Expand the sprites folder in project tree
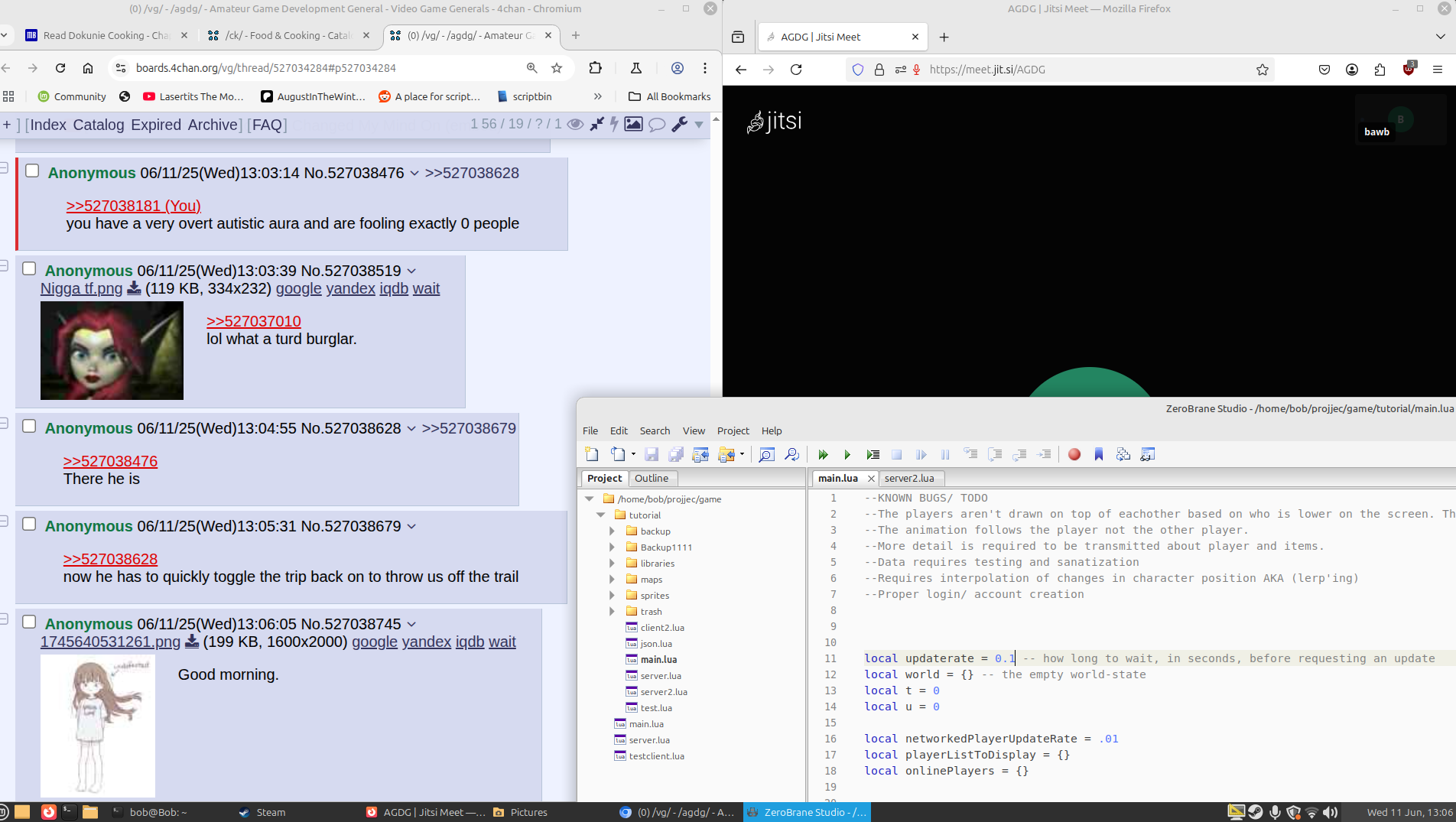1456x822 pixels. tap(612, 595)
